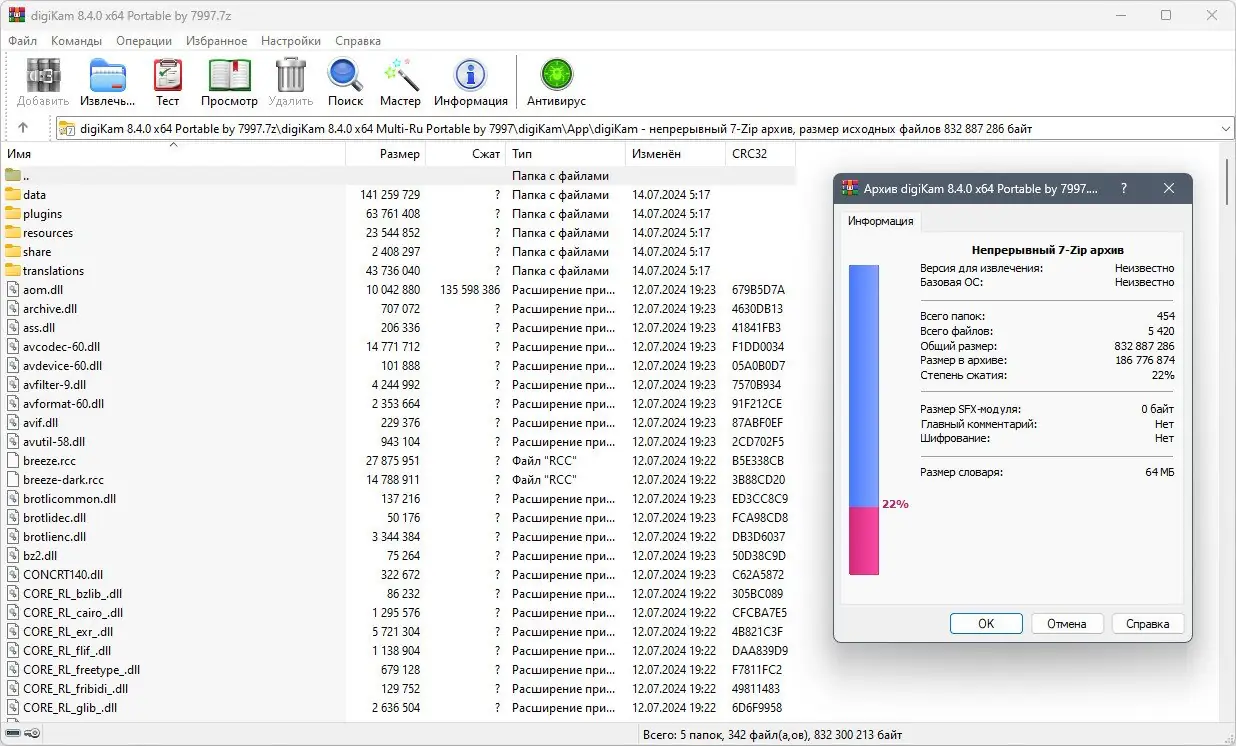The height and width of the screenshot is (746, 1236).
Task: Open the Команды menu
Action: pyautogui.click(x=76, y=41)
